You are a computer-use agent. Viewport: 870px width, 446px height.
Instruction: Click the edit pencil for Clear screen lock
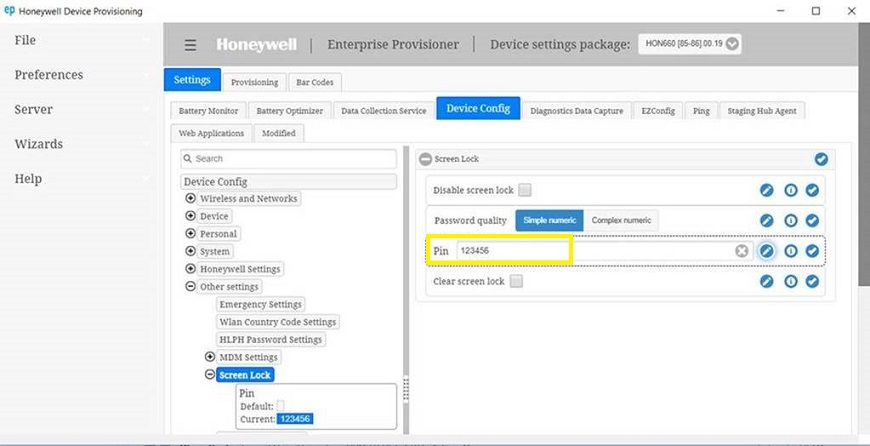766,281
